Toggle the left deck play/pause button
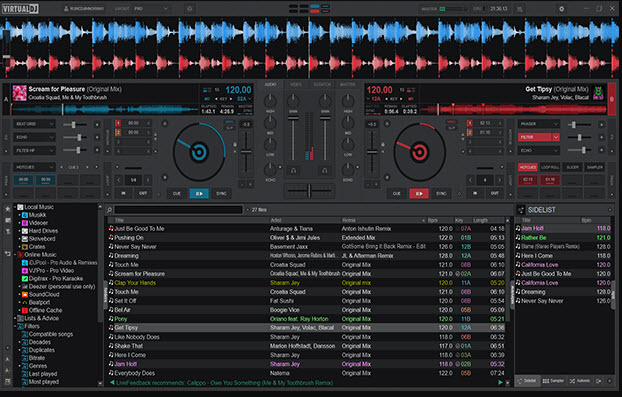 coord(199,194)
